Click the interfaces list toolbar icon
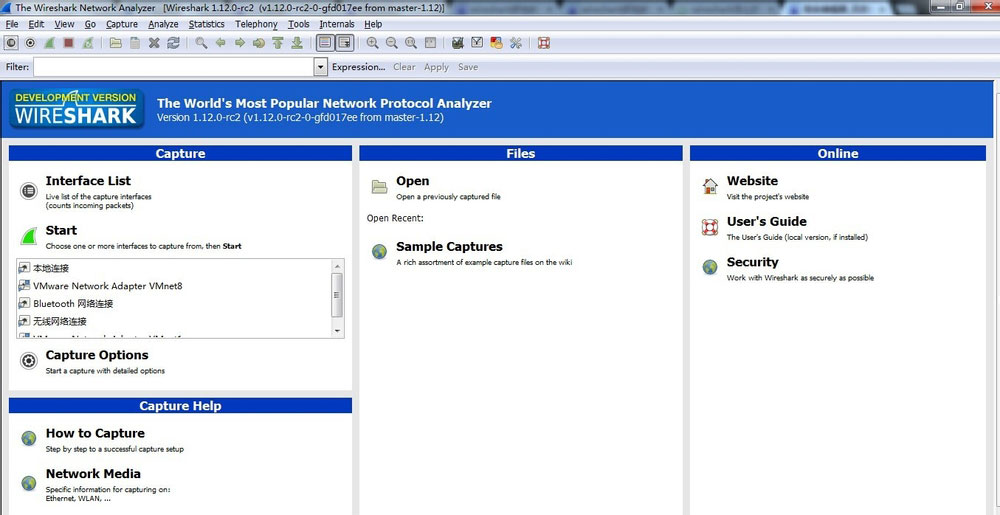 coord(11,43)
